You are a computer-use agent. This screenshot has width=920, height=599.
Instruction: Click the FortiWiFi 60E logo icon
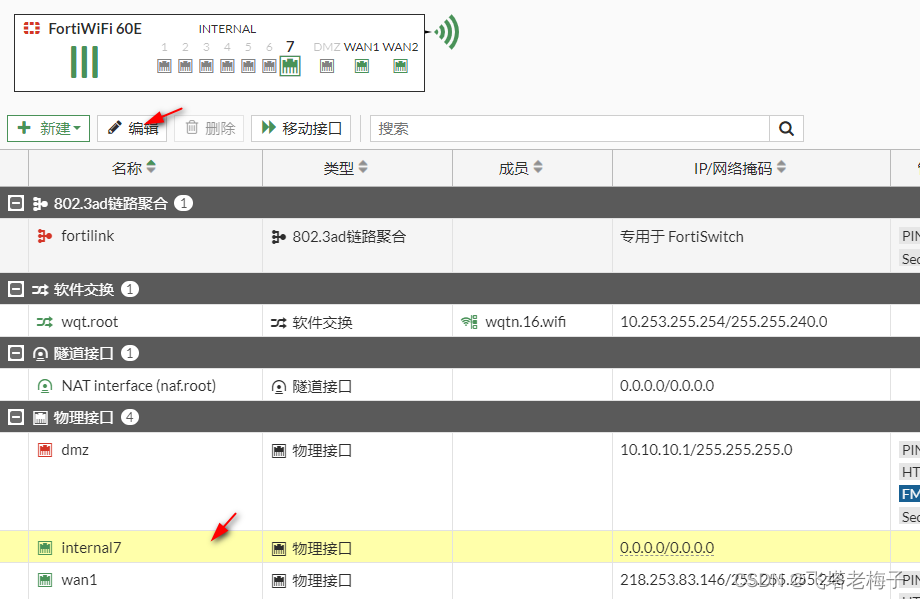[x=32, y=28]
